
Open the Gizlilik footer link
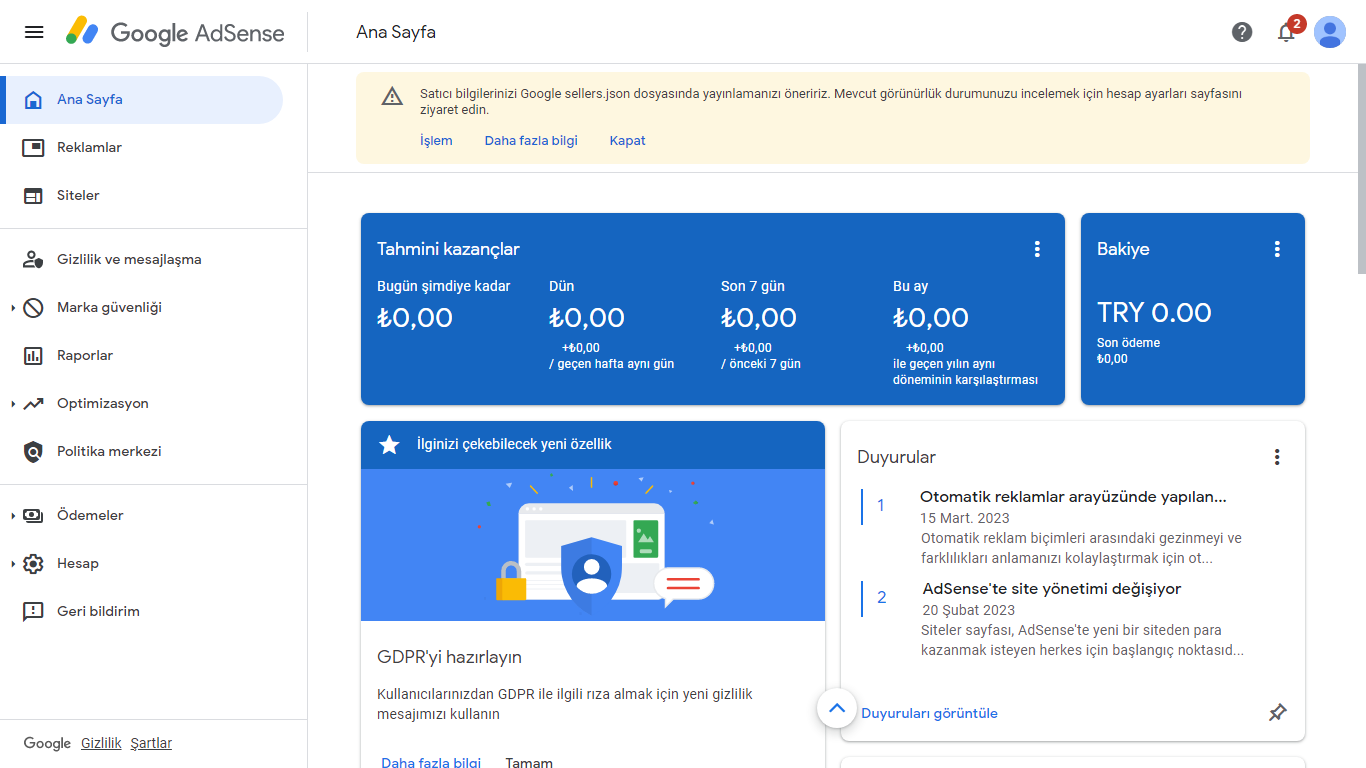coord(101,743)
